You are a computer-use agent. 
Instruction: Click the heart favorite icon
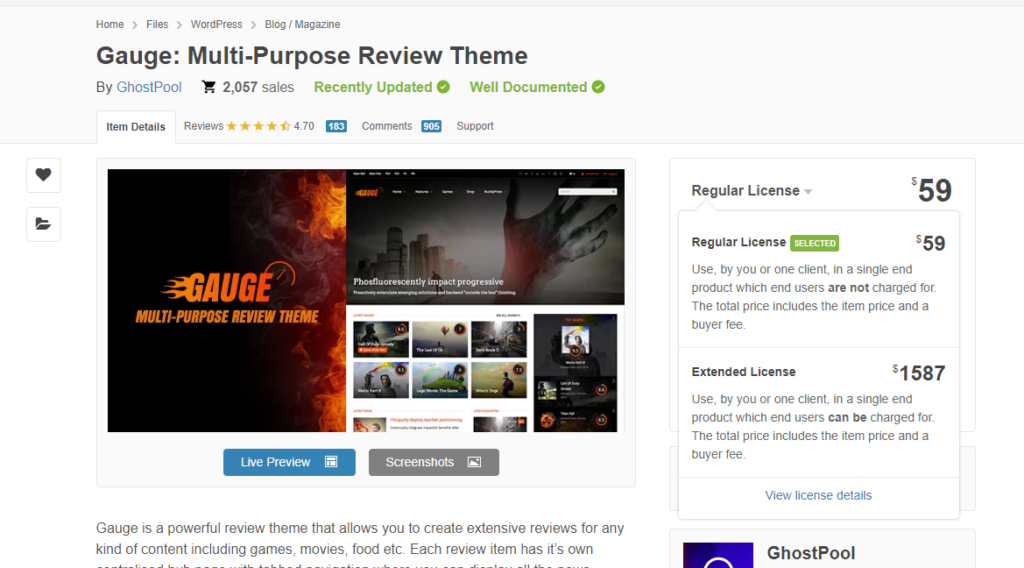tap(43, 175)
